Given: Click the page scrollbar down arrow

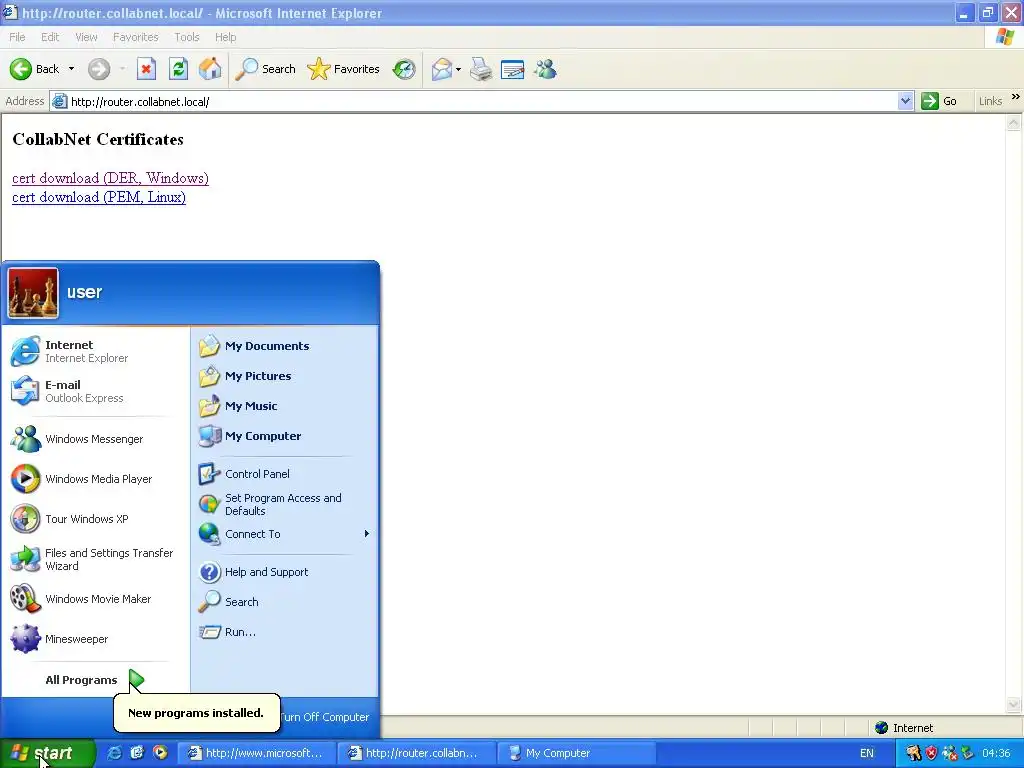Looking at the screenshot, I should [1014, 705].
